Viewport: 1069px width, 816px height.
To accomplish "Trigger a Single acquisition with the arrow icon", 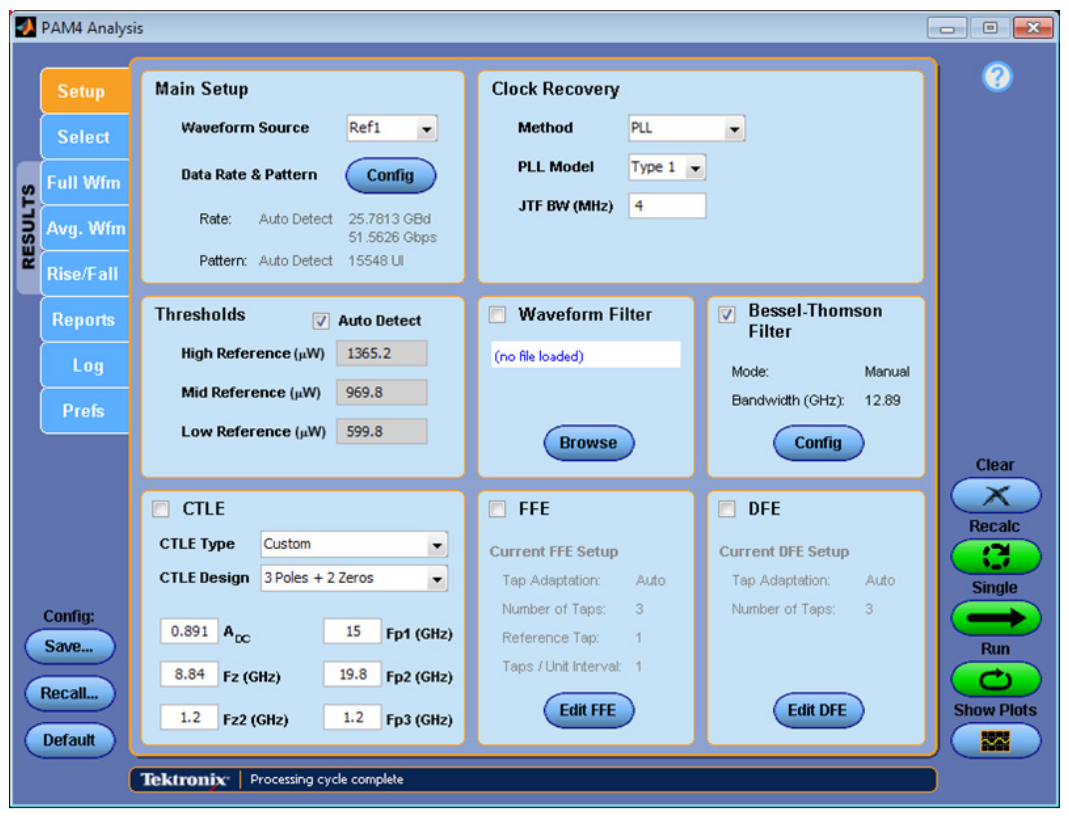I will (x=995, y=617).
